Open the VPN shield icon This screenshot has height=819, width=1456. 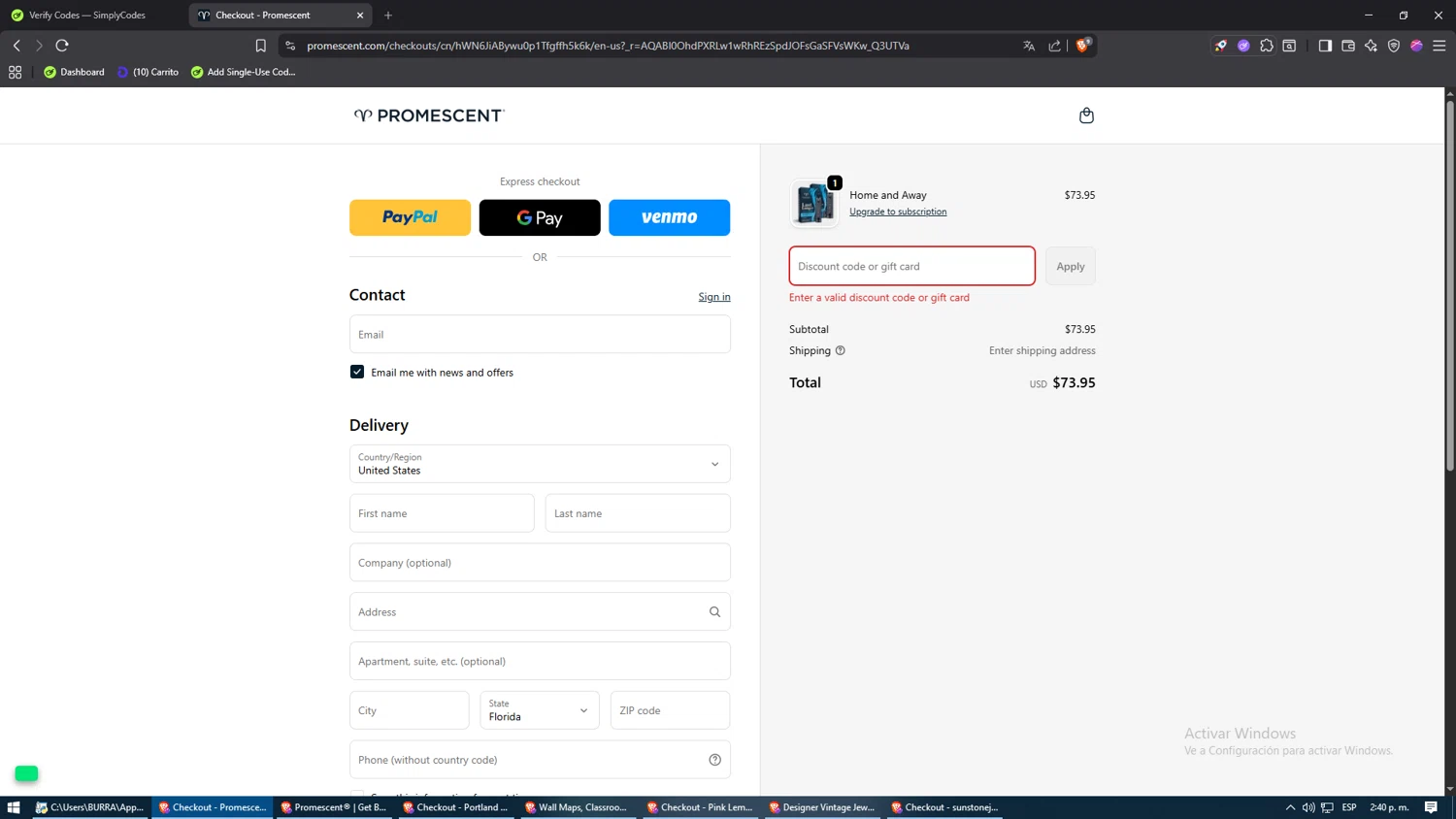pyautogui.click(x=1394, y=46)
